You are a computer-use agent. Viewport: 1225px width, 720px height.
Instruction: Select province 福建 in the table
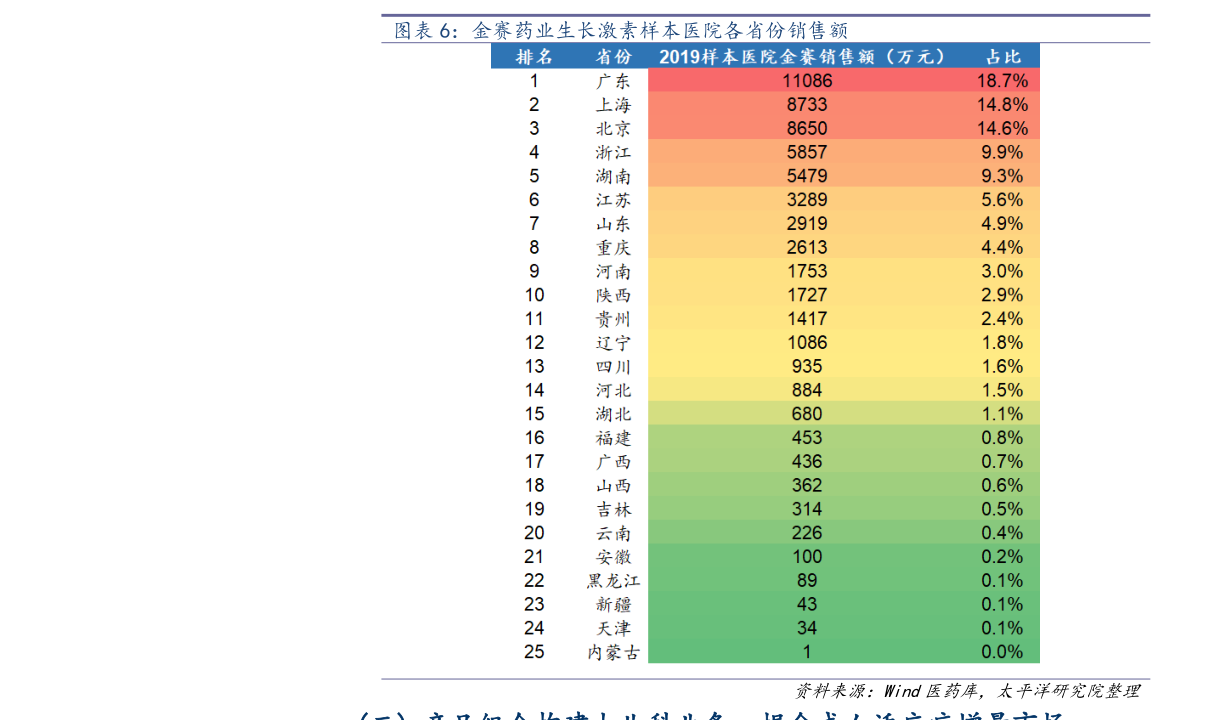613,438
